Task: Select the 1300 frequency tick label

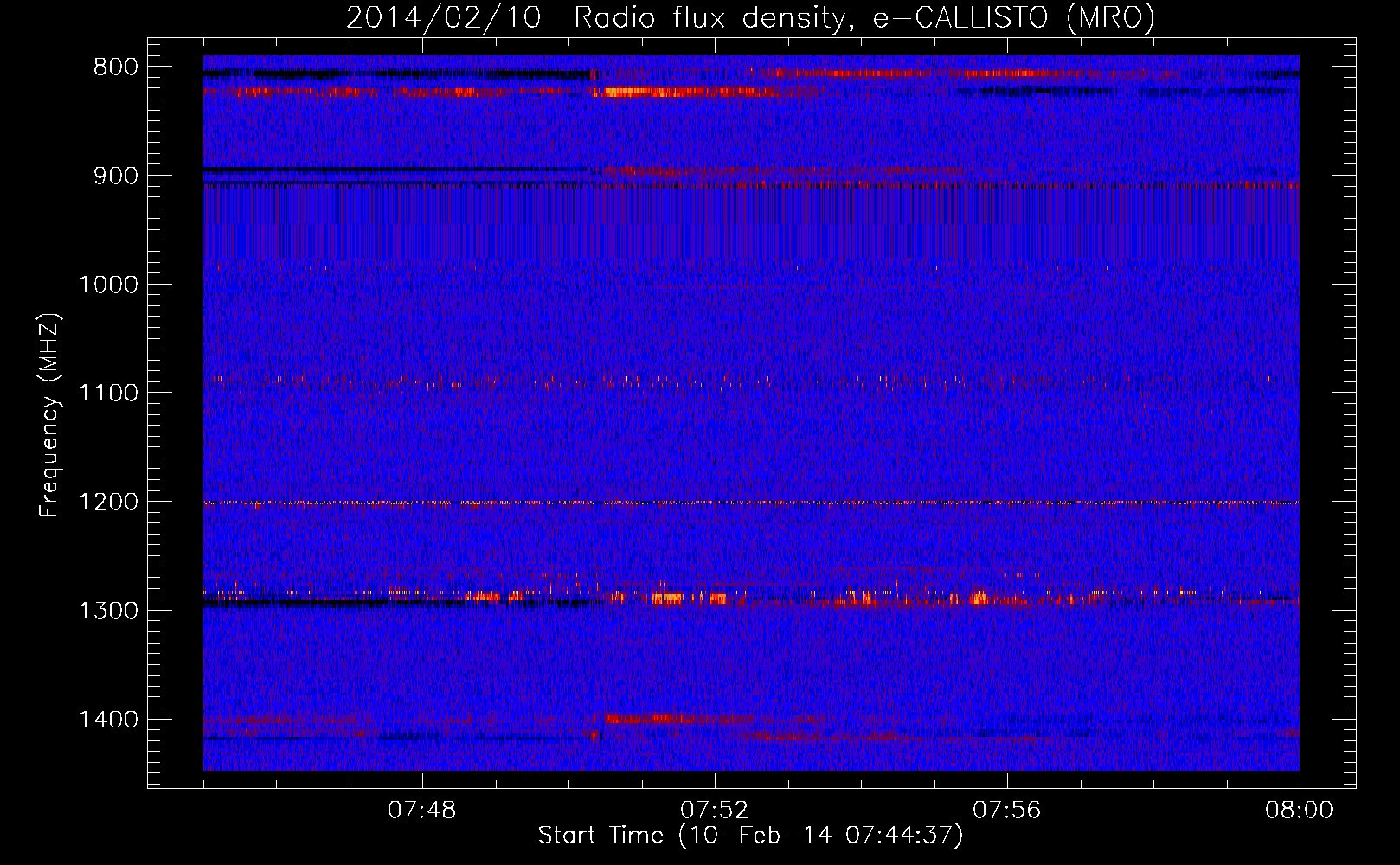Action: [108, 611]
